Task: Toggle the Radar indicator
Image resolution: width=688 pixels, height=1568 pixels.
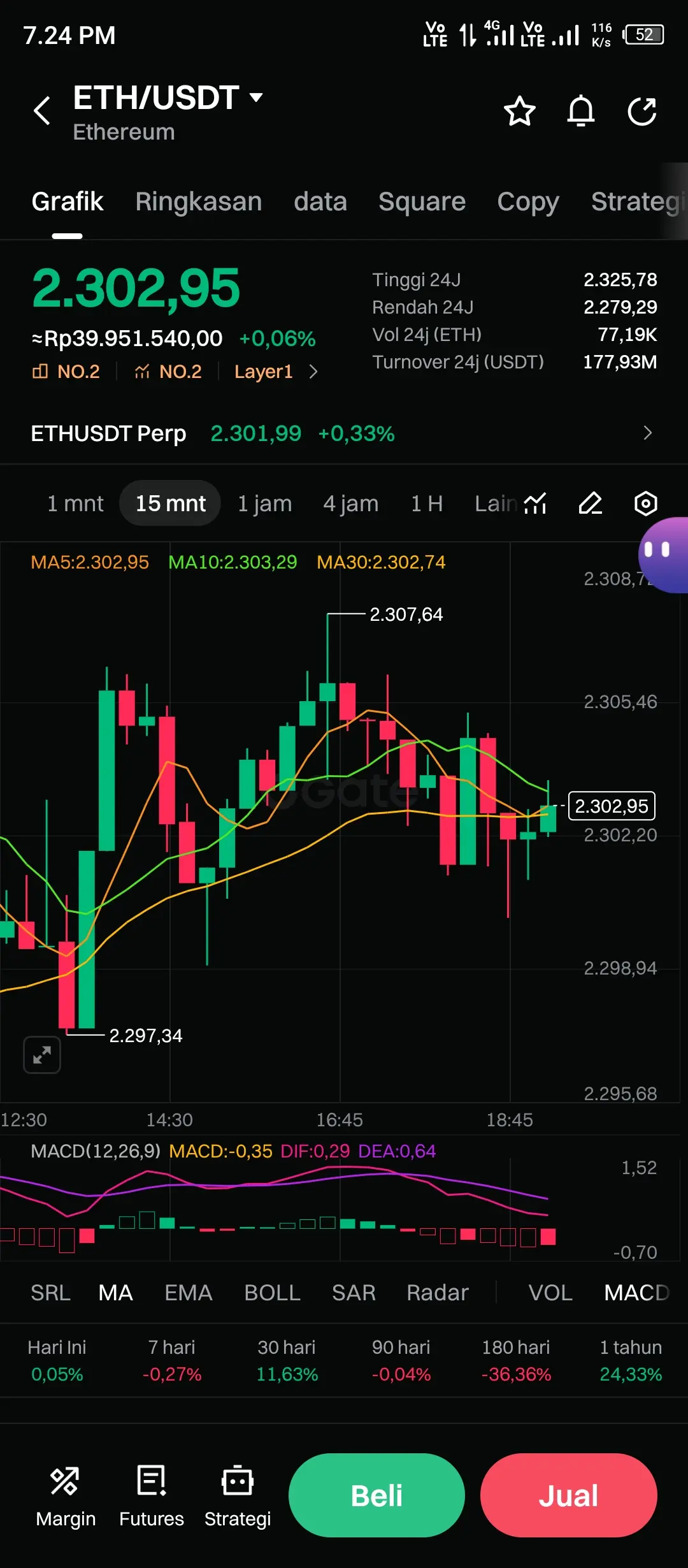Action: tap(438, 1293)
